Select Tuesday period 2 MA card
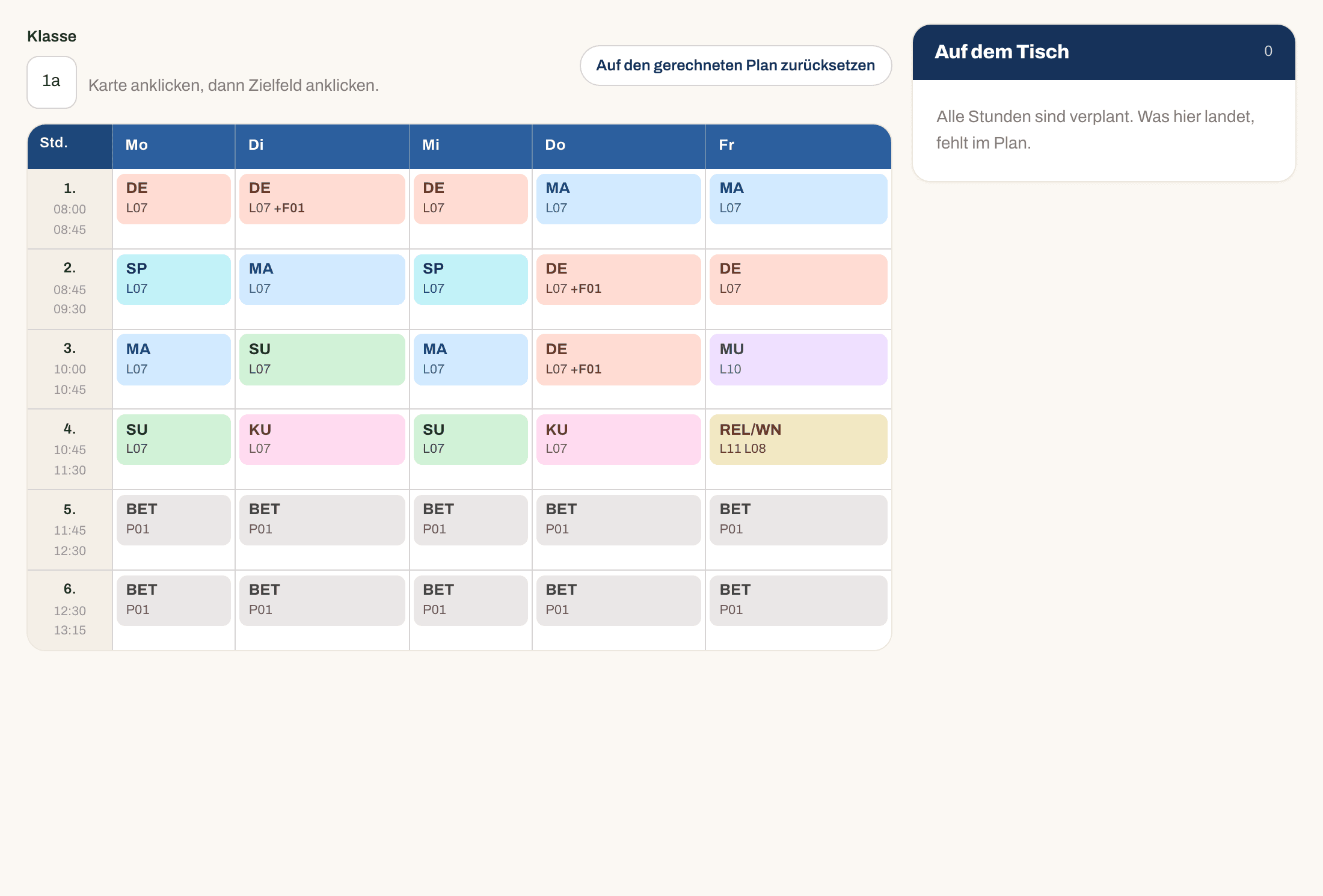 click(322, 280)
